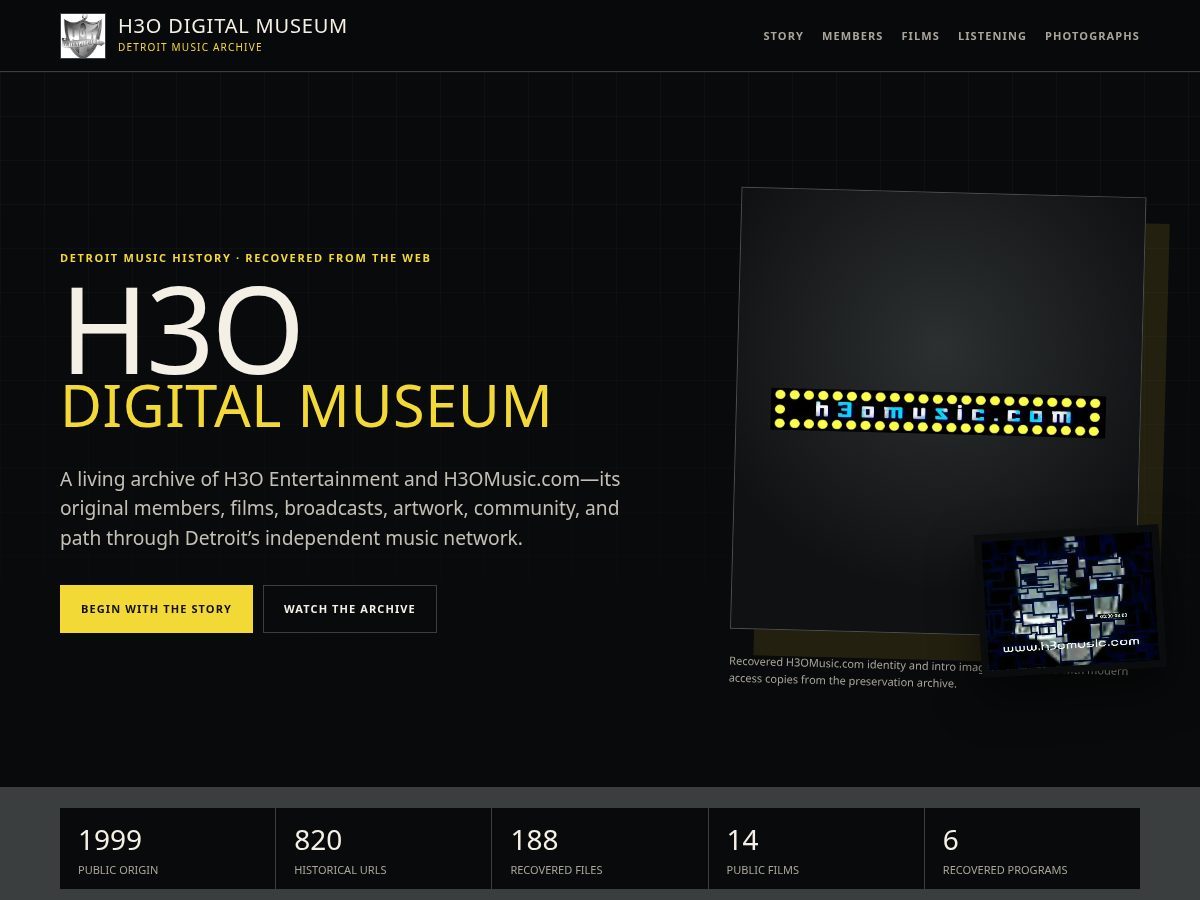Navigate to the Listening page
This screenshot has width=1200, height=900.
(x=992, y=36)
